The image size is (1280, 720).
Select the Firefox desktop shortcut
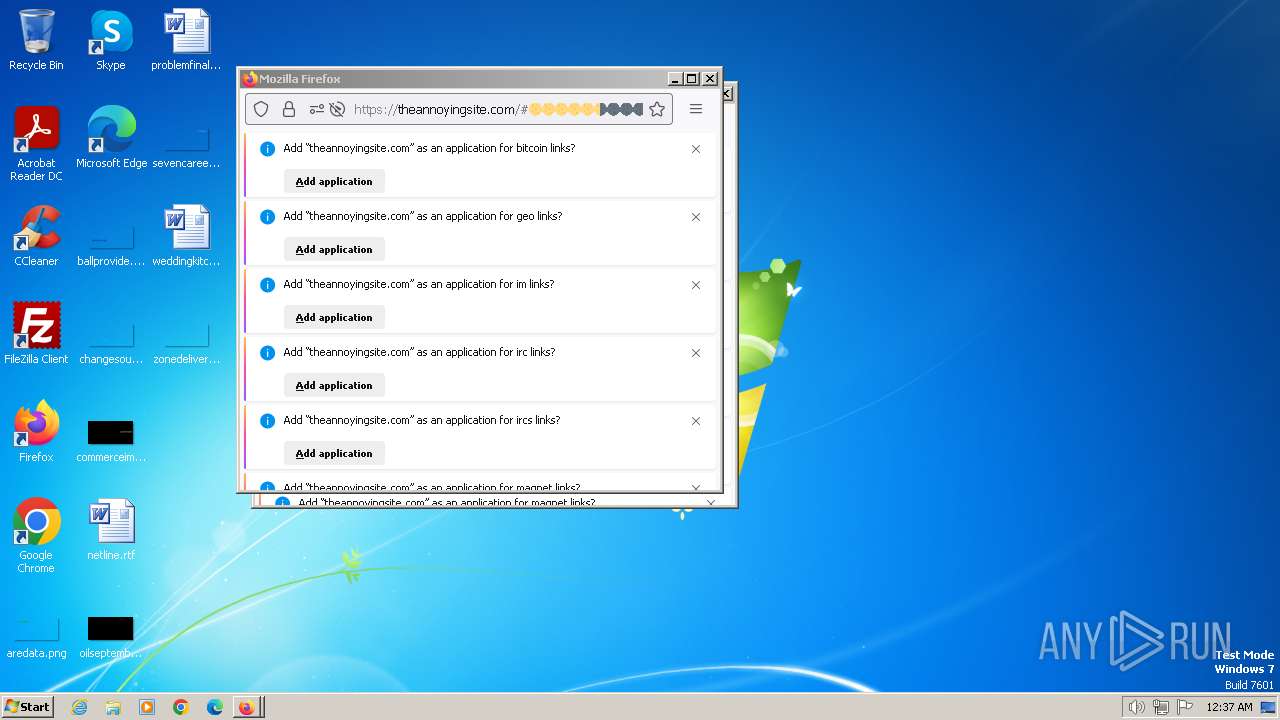pyautogui.click(x=36, y=432)
